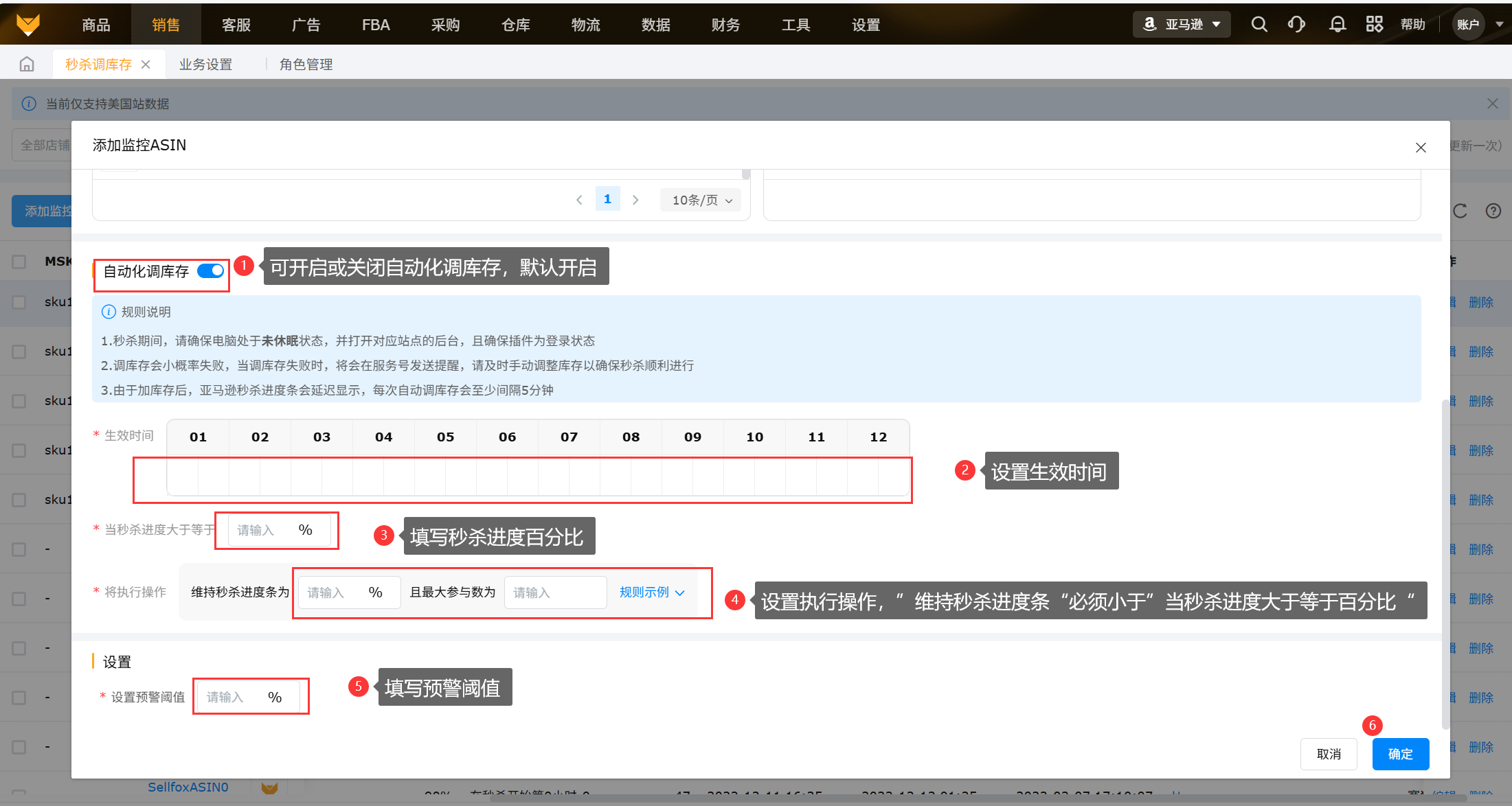This screenshot has height=806, width=1512.
Task: Click the 确定 confirm button
Action: point(1400,754)
